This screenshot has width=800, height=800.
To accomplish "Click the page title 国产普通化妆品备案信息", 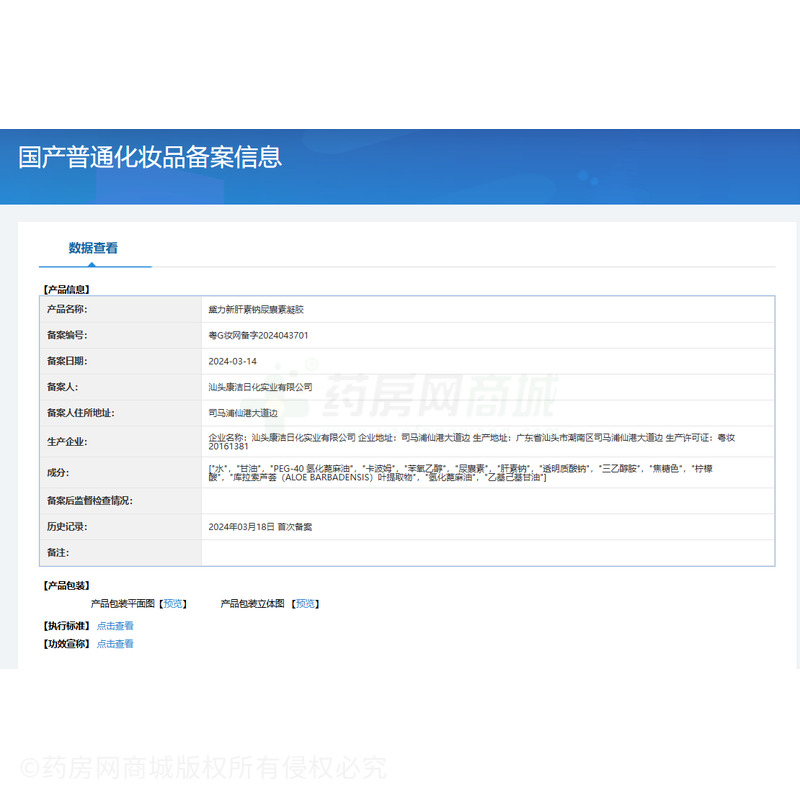I will [150, 157].
